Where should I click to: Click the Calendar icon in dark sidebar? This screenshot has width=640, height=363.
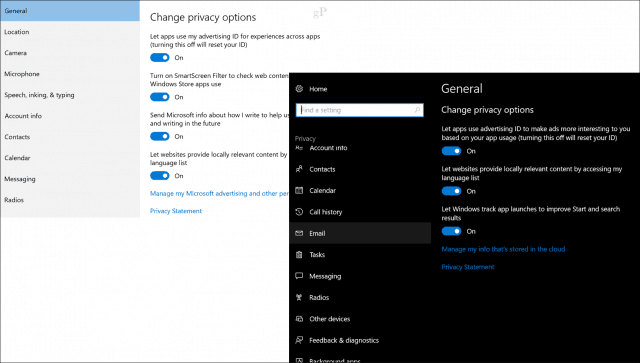tap(299, 190)
